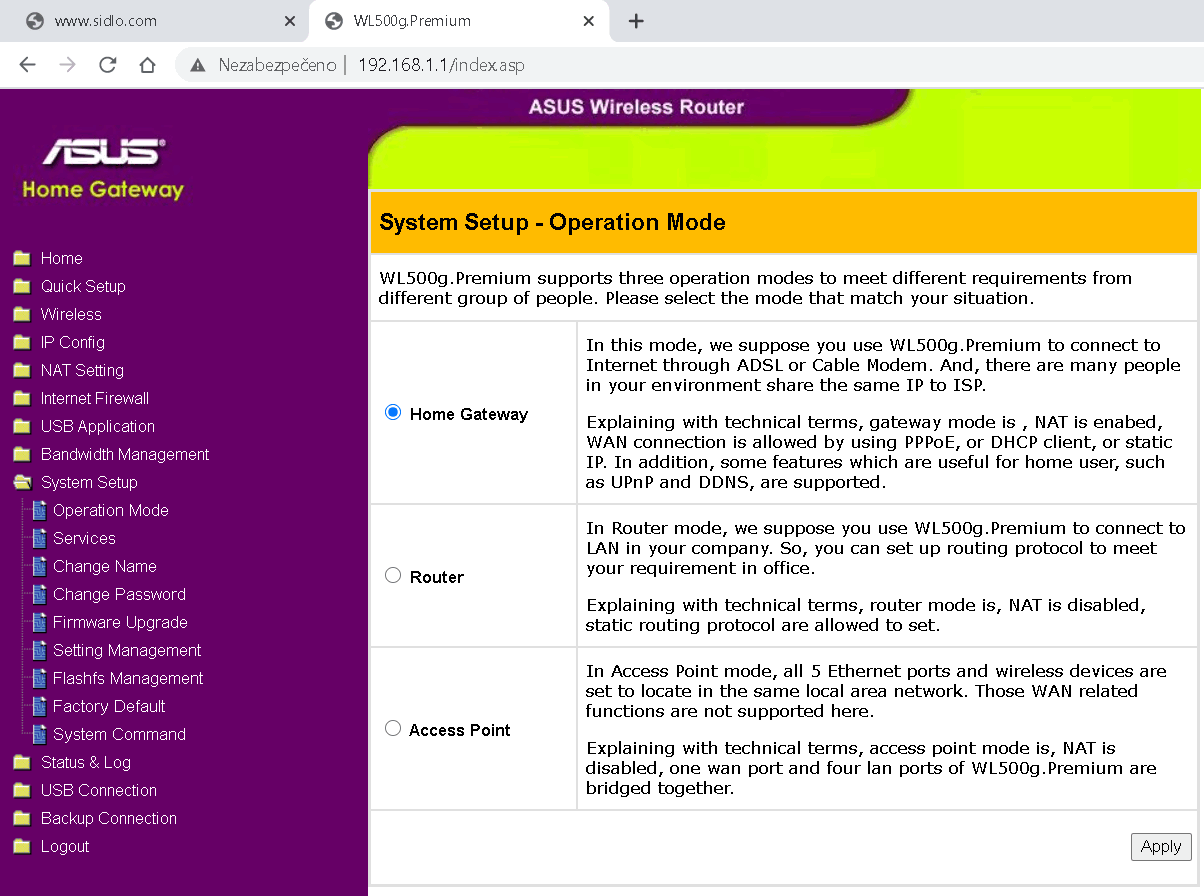Click the folder icon beside Logout
1204x896 pixels.
[21, 846]
